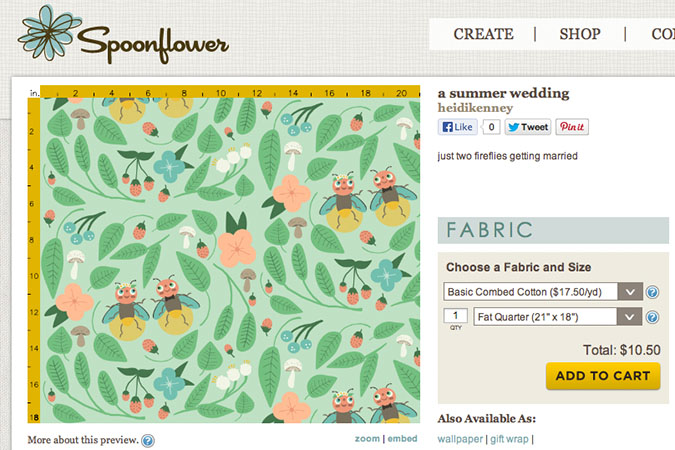Viewport: 675px width, 450px height.
Task: Click the help icon beside More about this preview
Action: [148, 441]
